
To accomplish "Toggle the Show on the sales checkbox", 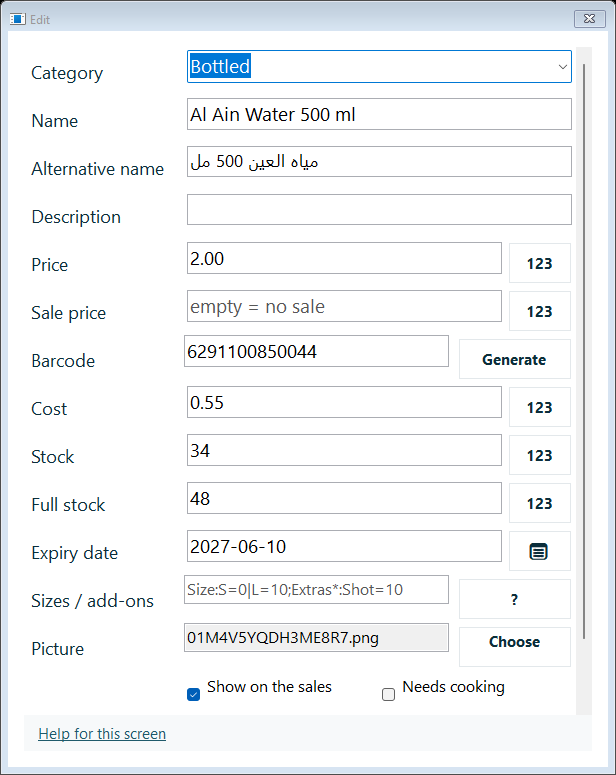I will 194,694.
